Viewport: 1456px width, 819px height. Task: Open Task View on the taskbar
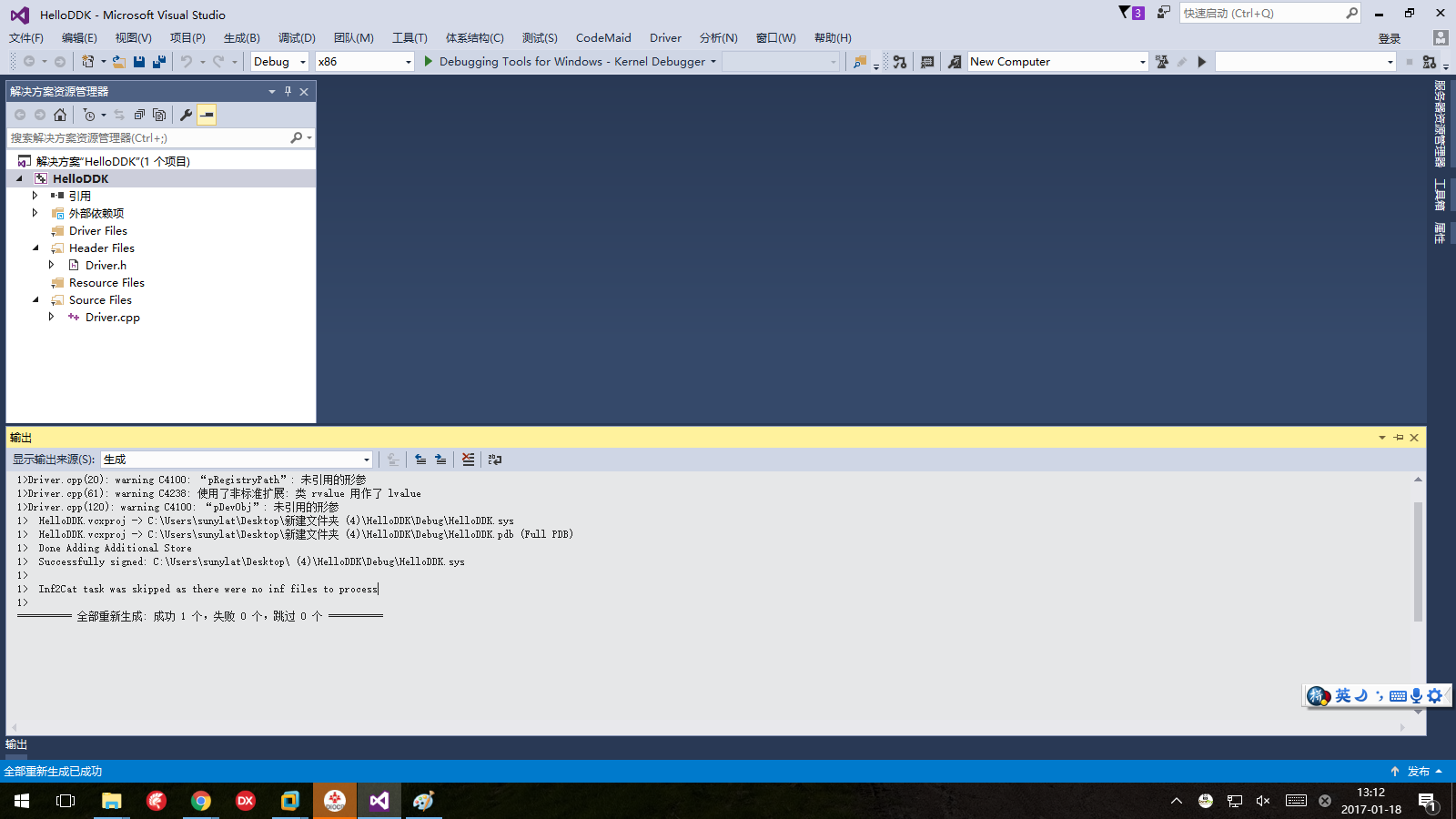(x=66, y=801)
